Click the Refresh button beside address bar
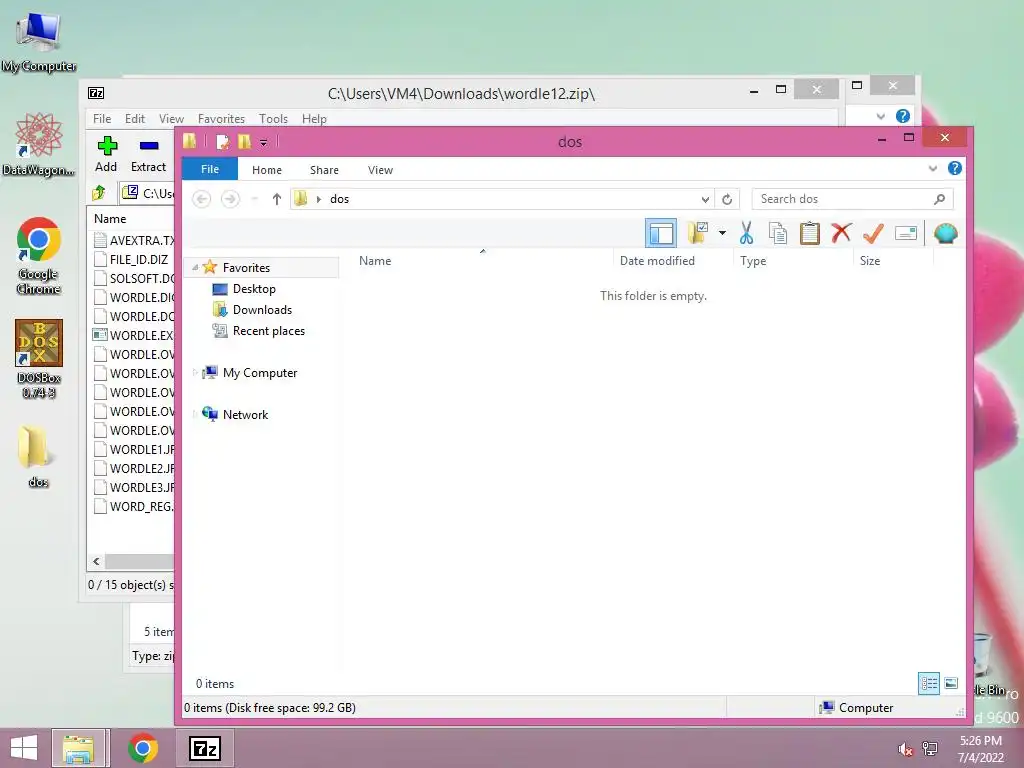Screen dimensions: 1024x768 tap(727, 199)
